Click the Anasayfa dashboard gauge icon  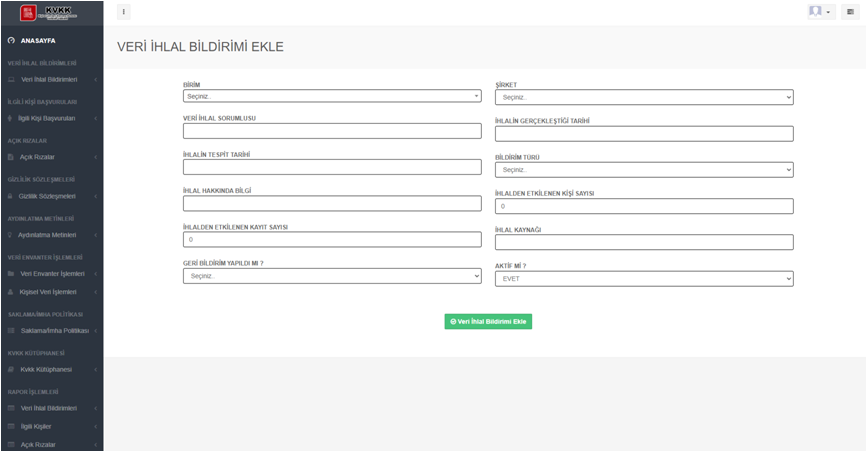tap(11, 41)
